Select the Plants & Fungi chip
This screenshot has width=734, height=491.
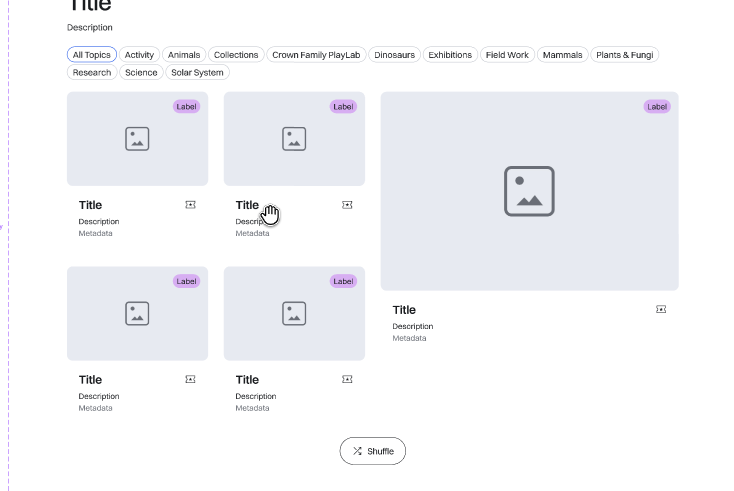pyautogui.click(x=624, y=55)
